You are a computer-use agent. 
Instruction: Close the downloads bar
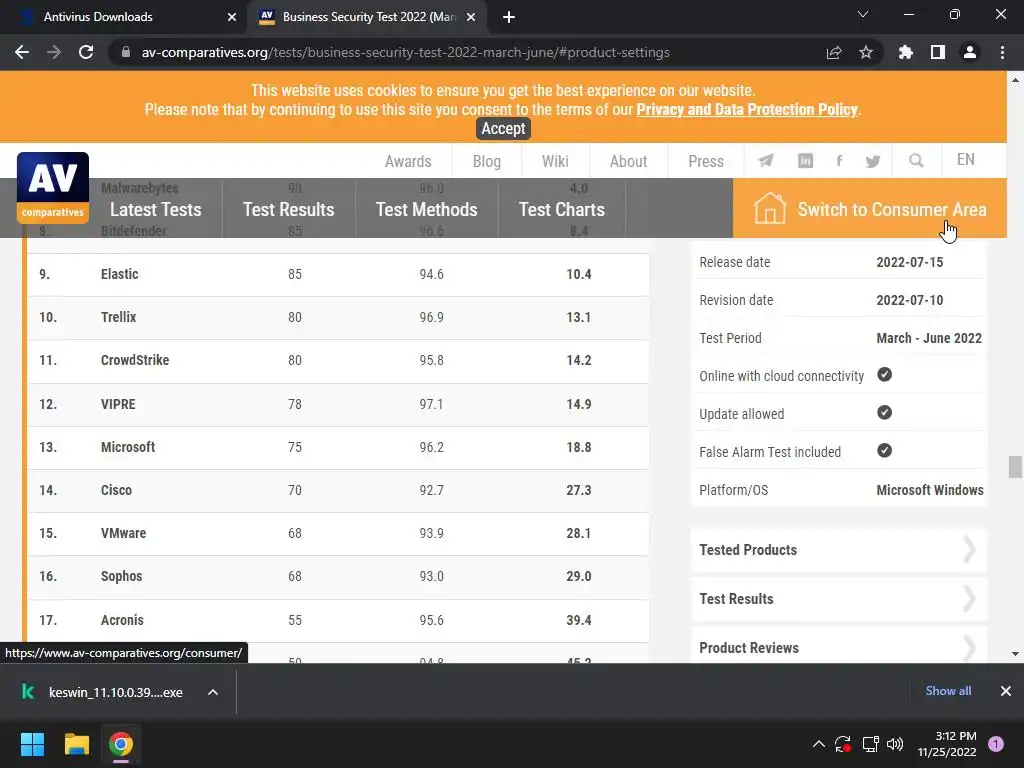(x=1006, y=691)
